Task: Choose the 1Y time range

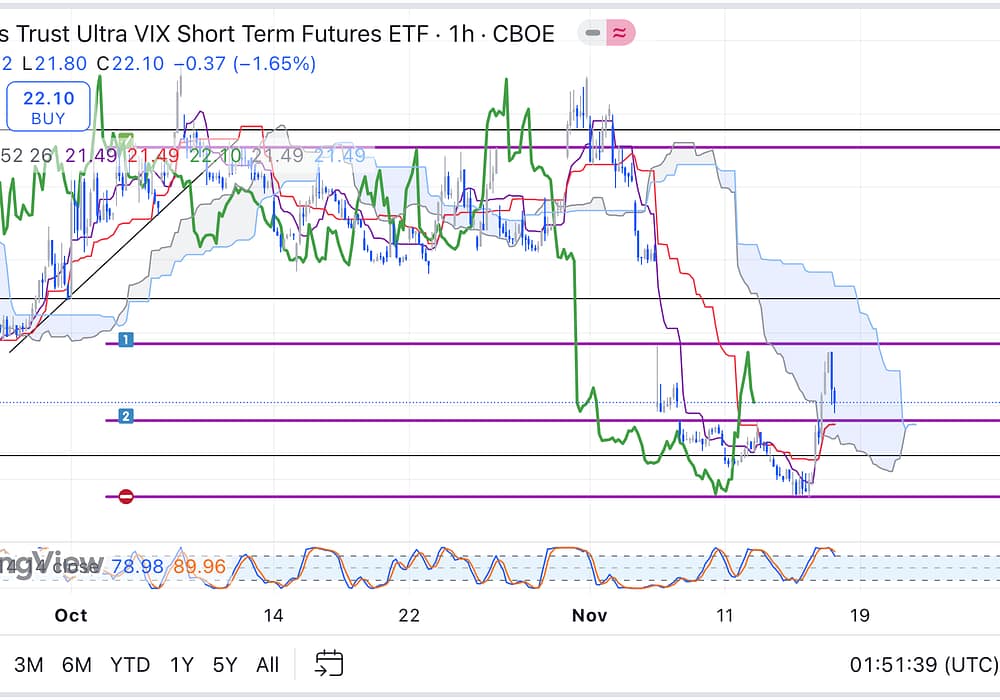Action: pos(181,664)
